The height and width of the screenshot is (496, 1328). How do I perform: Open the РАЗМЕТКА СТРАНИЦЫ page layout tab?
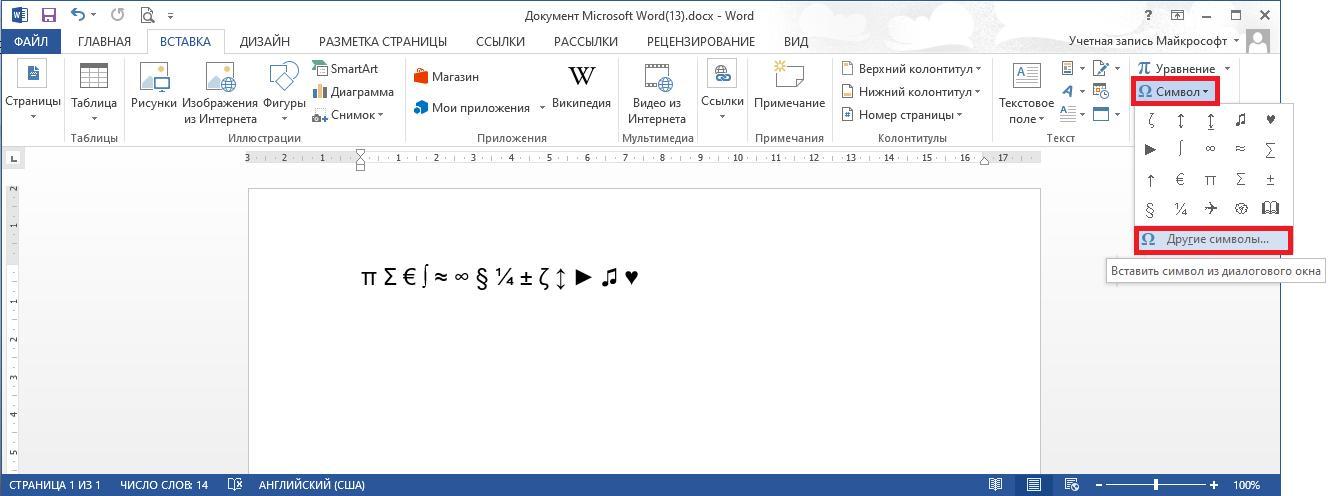pos(383,41)
